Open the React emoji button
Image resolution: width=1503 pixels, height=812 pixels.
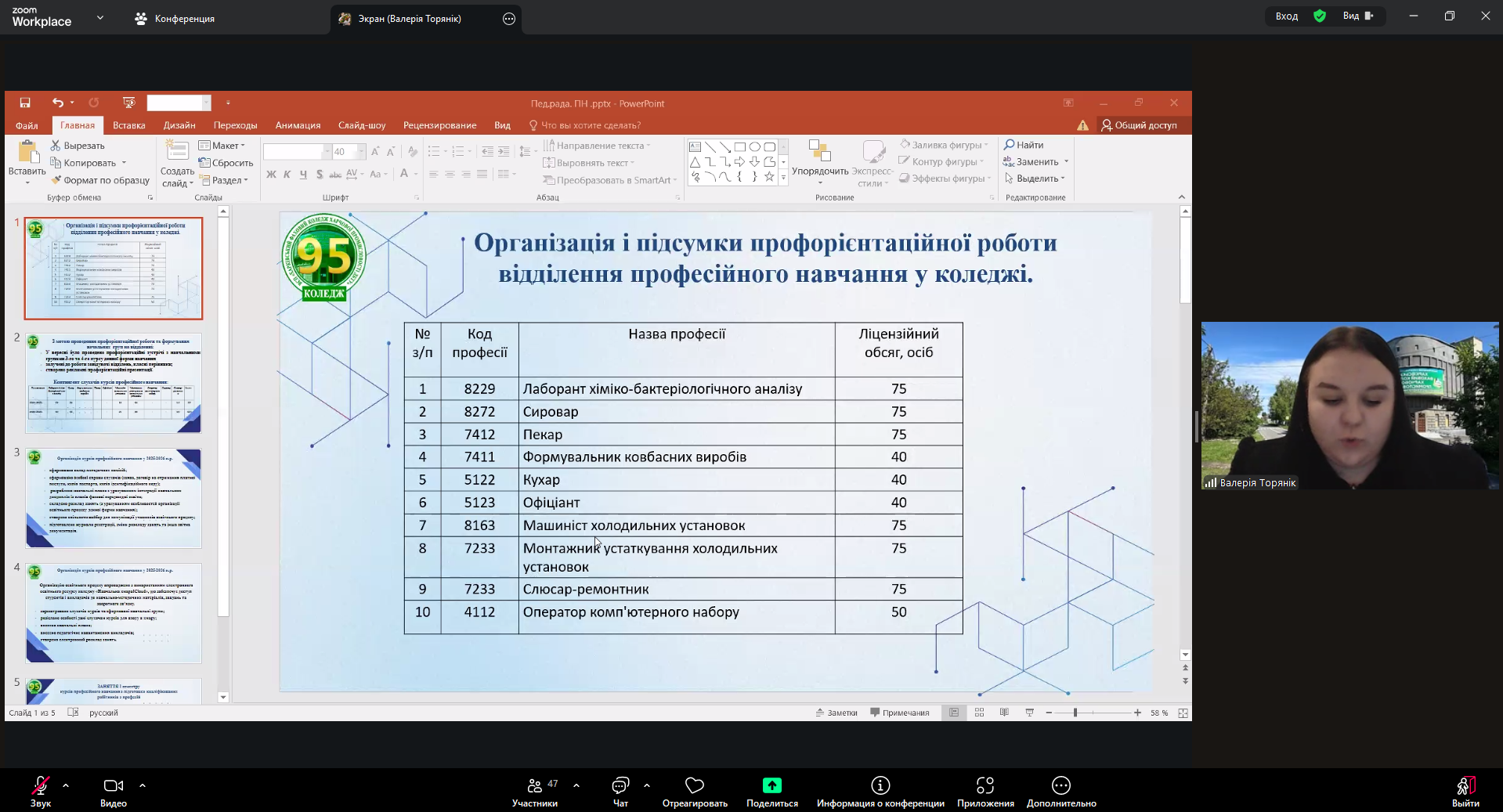[x=694, y=786]
